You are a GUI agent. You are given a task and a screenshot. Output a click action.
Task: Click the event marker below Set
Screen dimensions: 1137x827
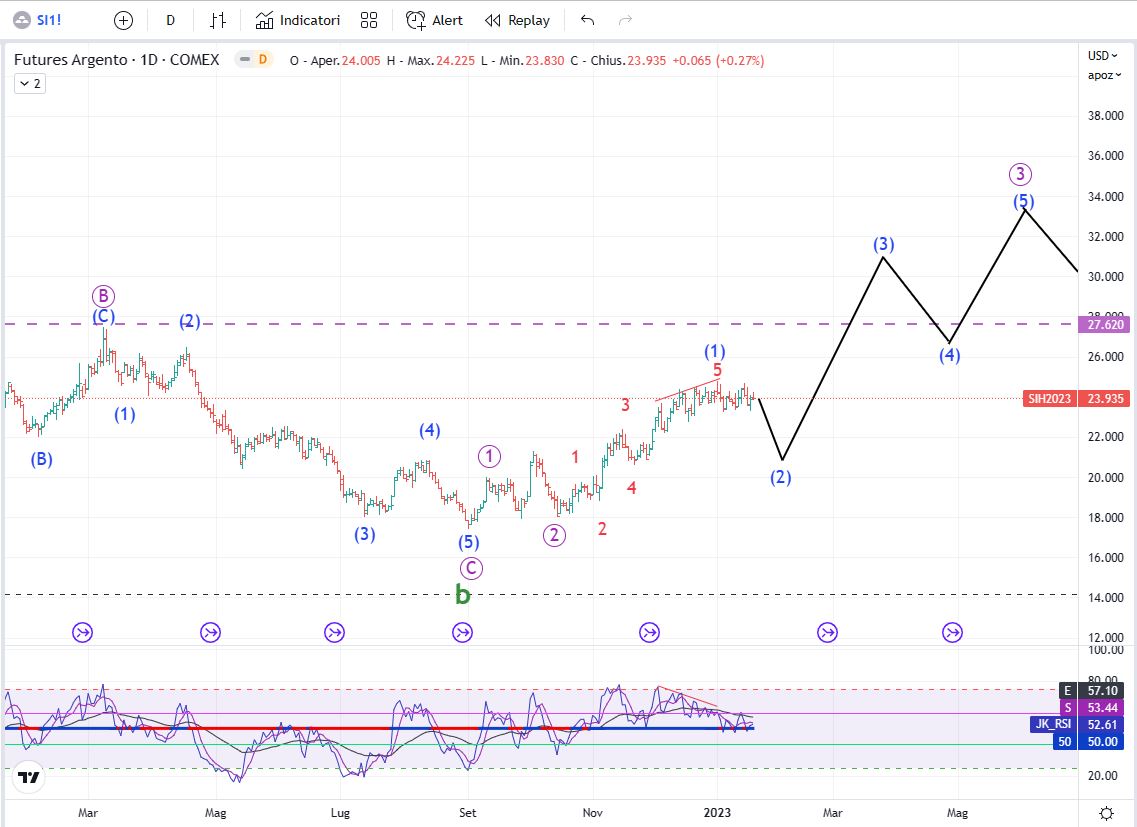pos(462,632)
